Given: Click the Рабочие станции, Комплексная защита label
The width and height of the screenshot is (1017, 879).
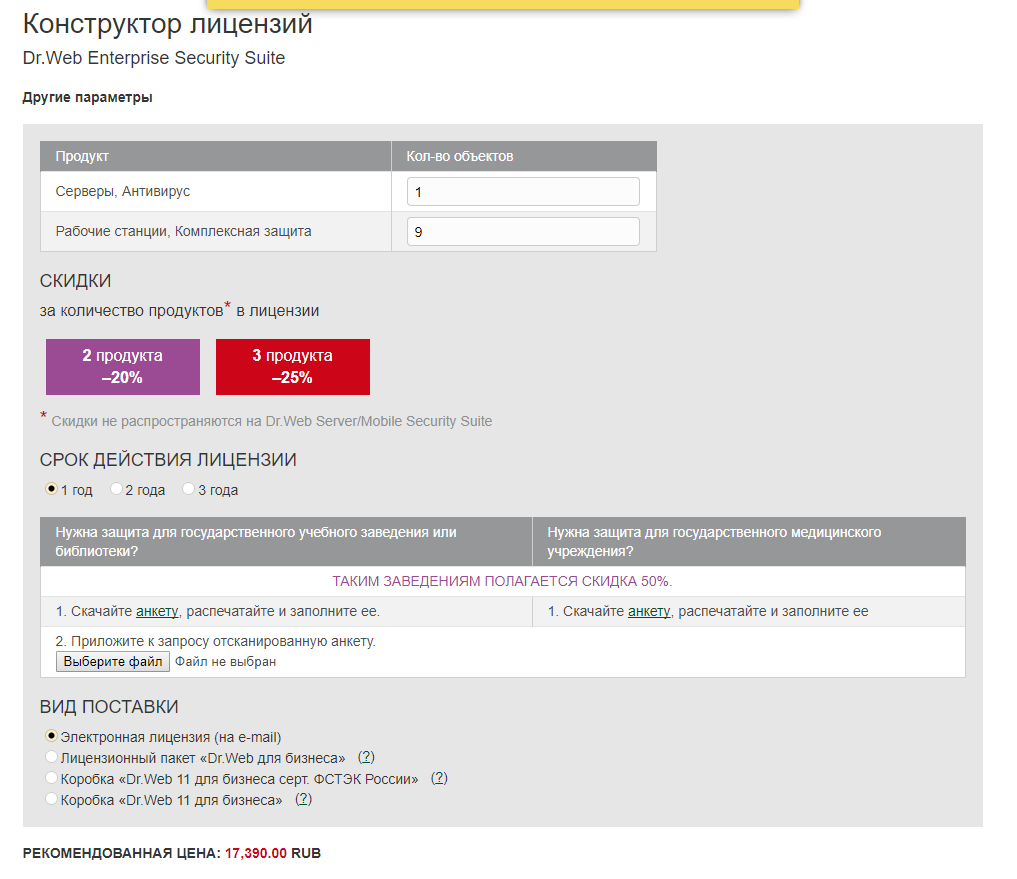Looking at the screenshot, I should coord(184,232).
